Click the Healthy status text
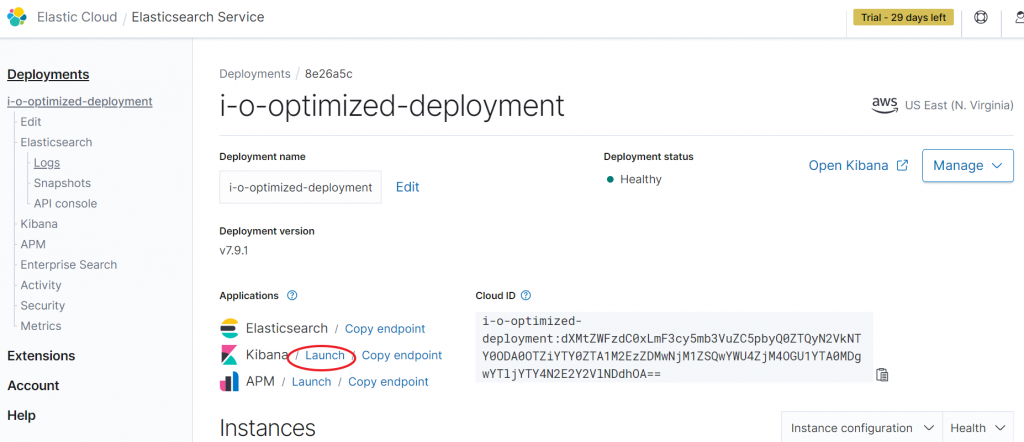 641,179
